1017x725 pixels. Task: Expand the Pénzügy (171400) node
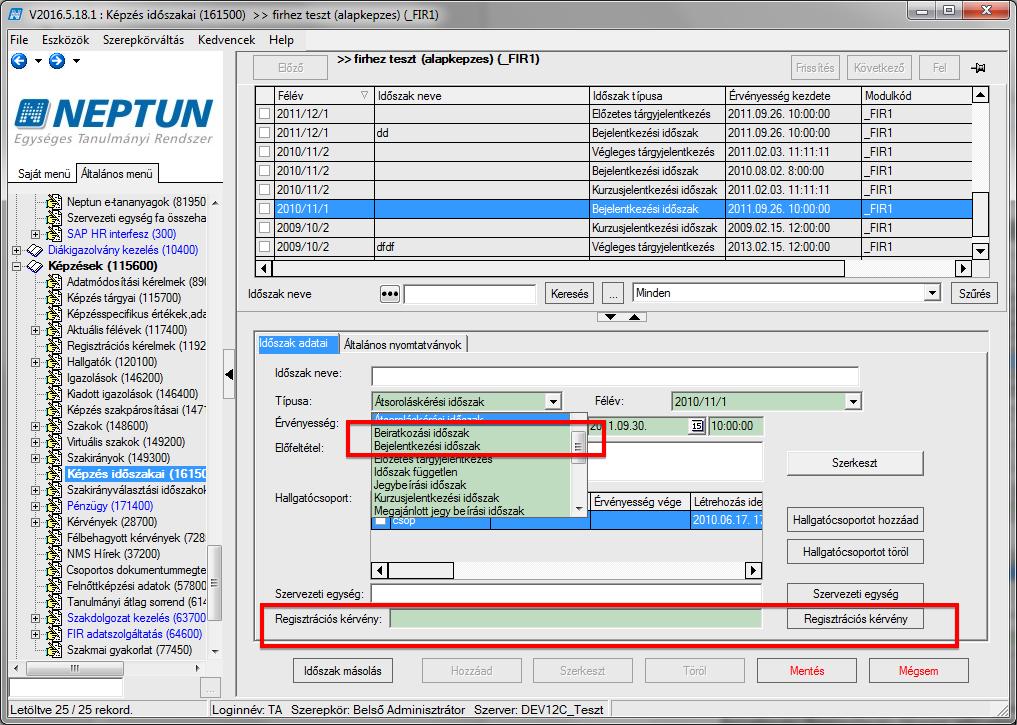point(36,506)
